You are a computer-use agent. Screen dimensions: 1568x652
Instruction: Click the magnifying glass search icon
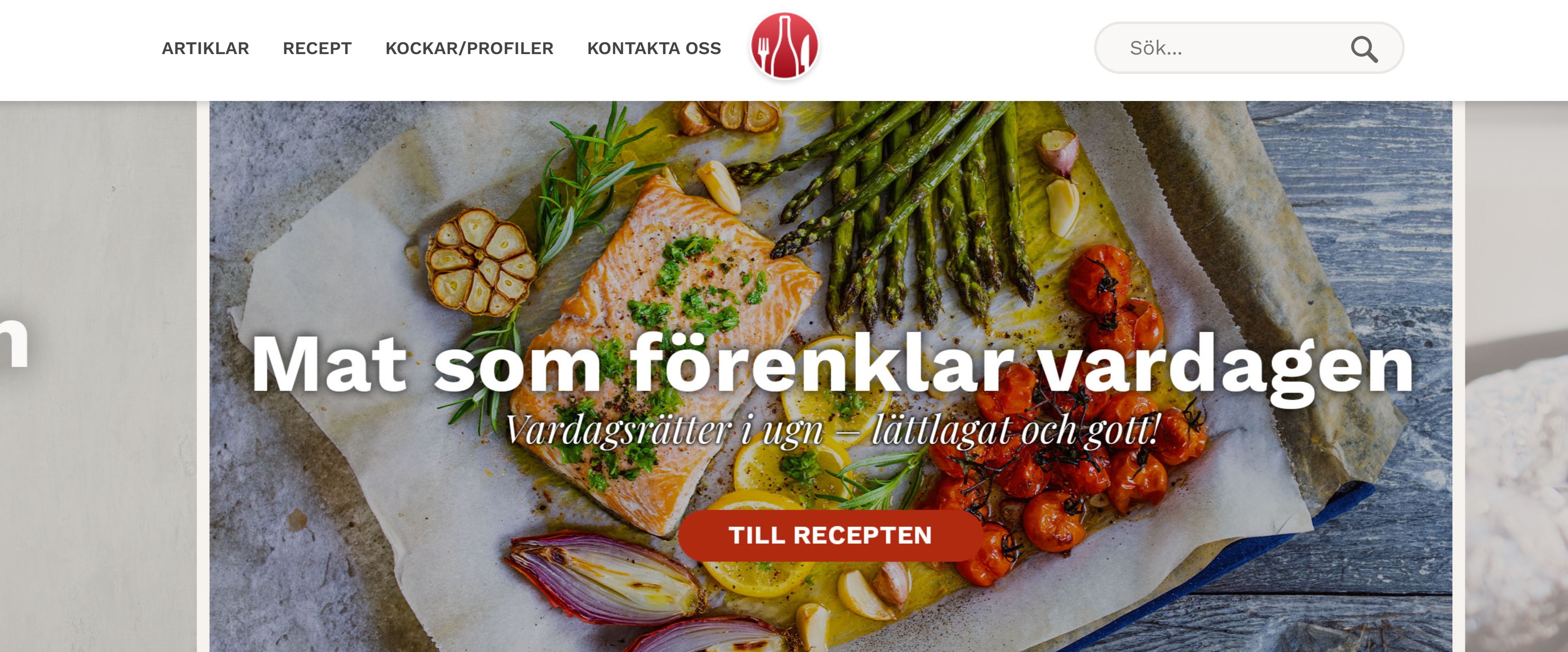click(x=1363, y=49)
